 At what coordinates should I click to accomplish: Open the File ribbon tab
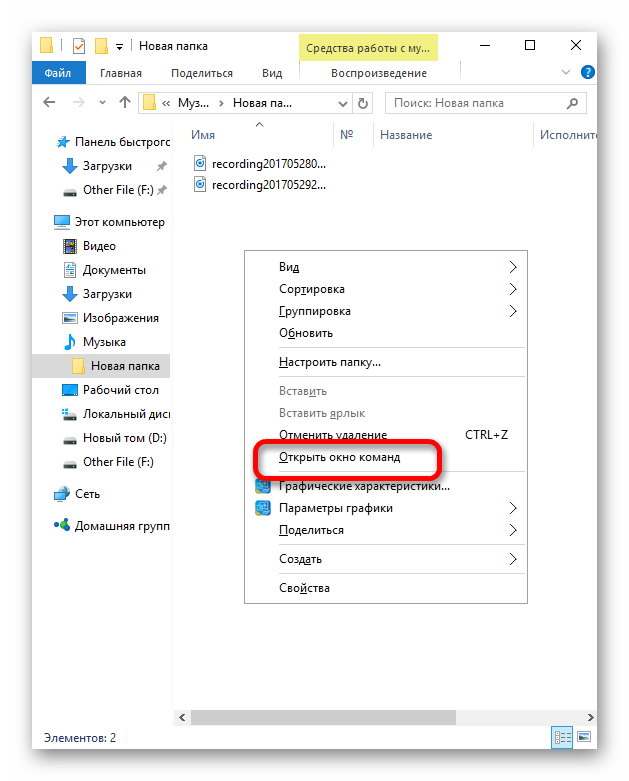(x=58, y=73)
